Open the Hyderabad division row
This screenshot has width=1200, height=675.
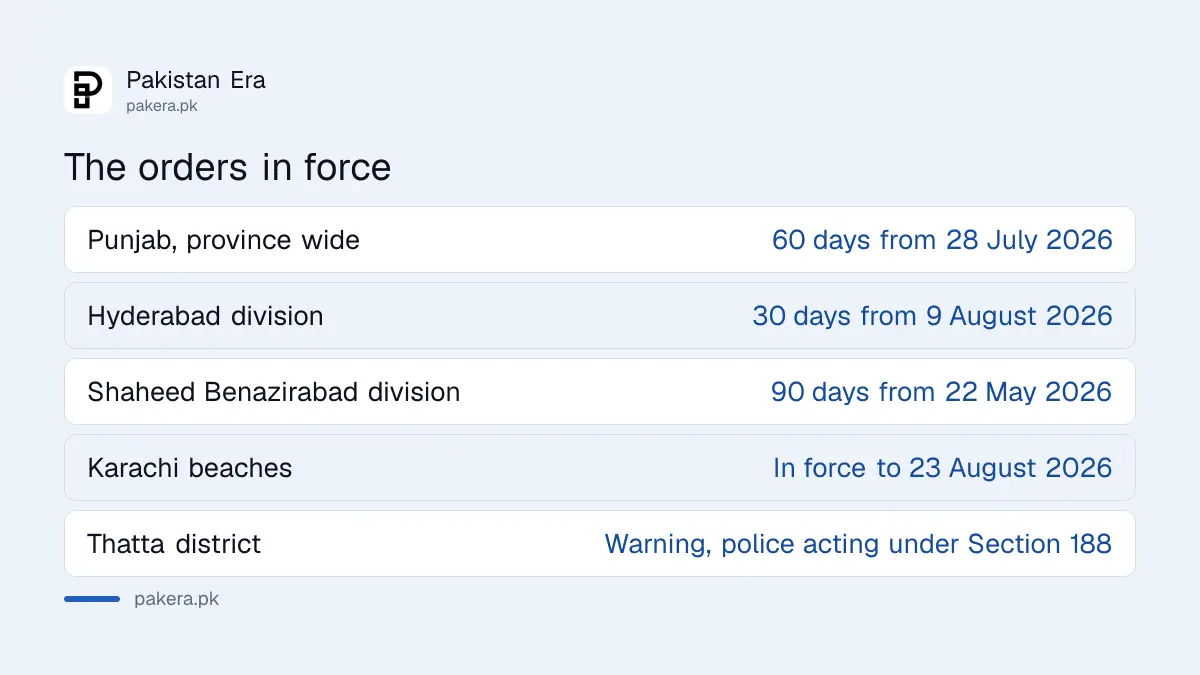point(600,316)
